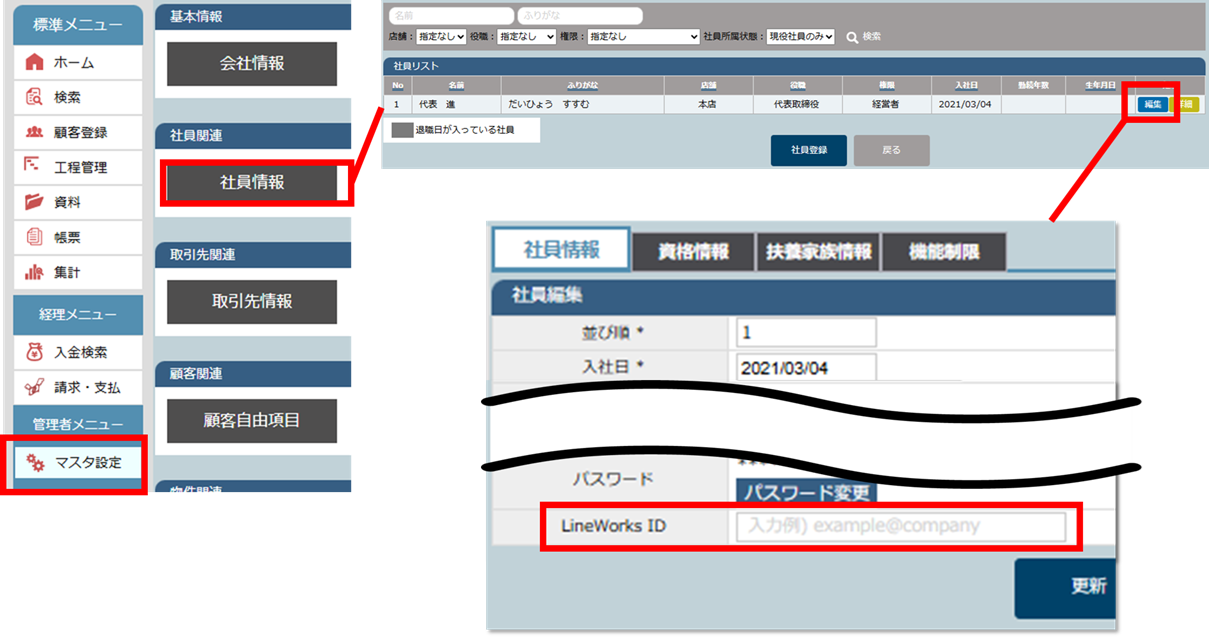Open 検索 search icon in standard menu
Screen dimensions: 1209x638
(x=34, y=97)
